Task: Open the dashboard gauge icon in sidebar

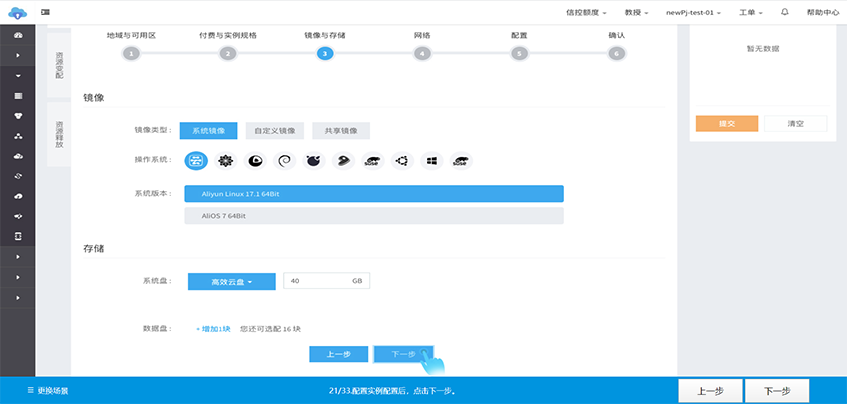Action: (x=18, y=33)
